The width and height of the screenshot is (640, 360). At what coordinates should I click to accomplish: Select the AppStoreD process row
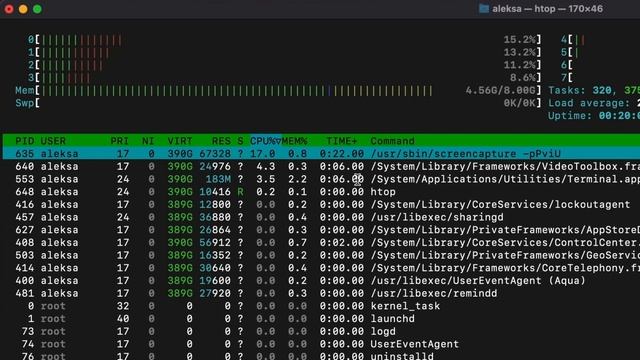[321, 230]
